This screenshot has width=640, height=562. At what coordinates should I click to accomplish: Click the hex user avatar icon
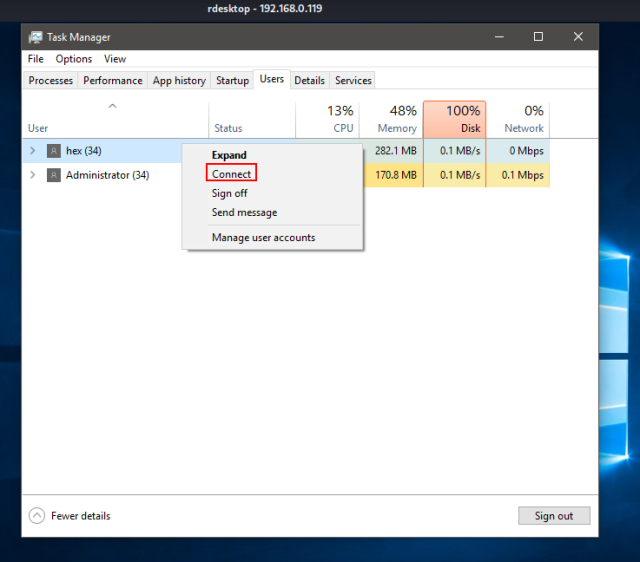54,151
